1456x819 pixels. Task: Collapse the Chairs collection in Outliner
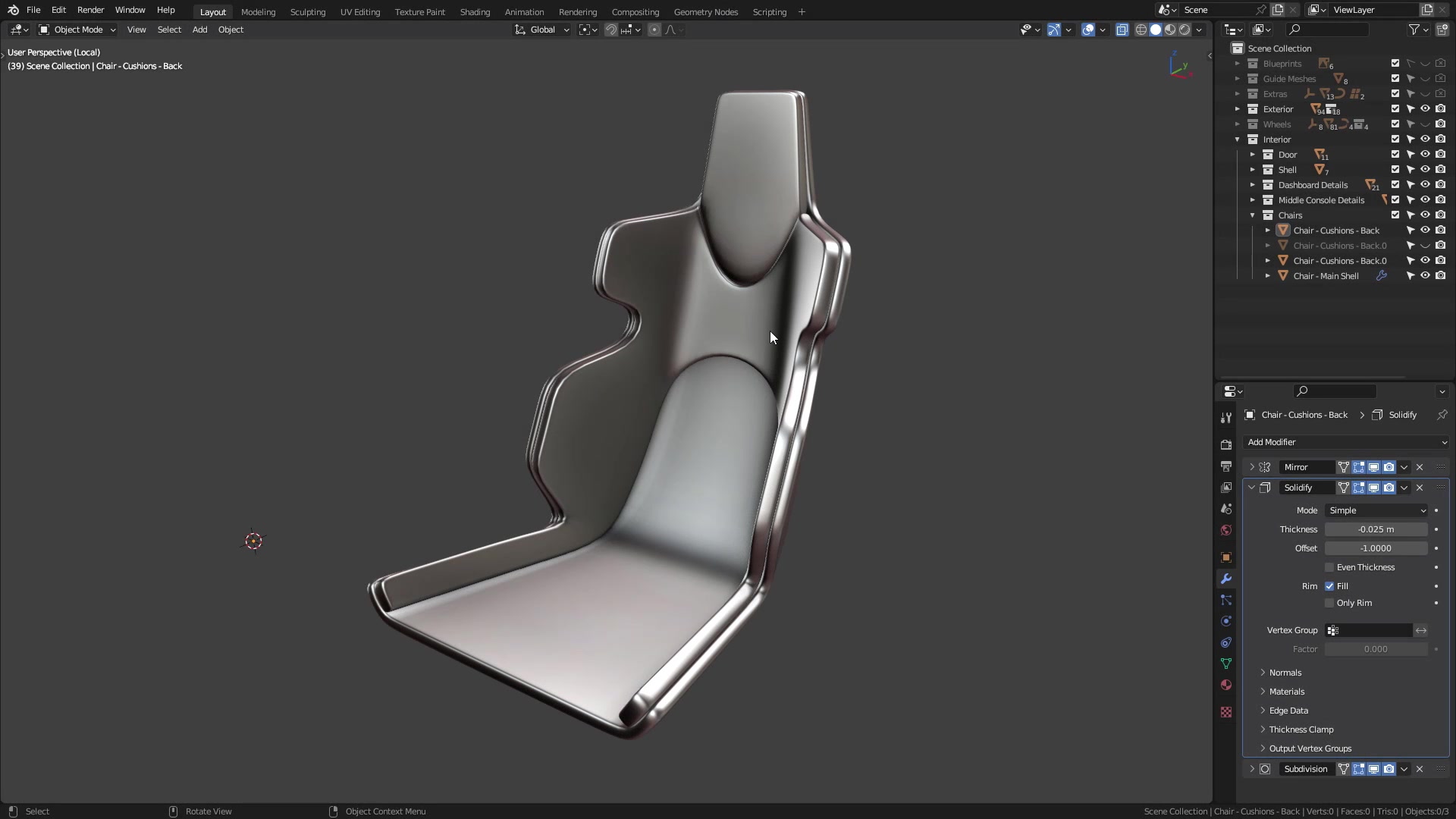[x=1253, y=215]
